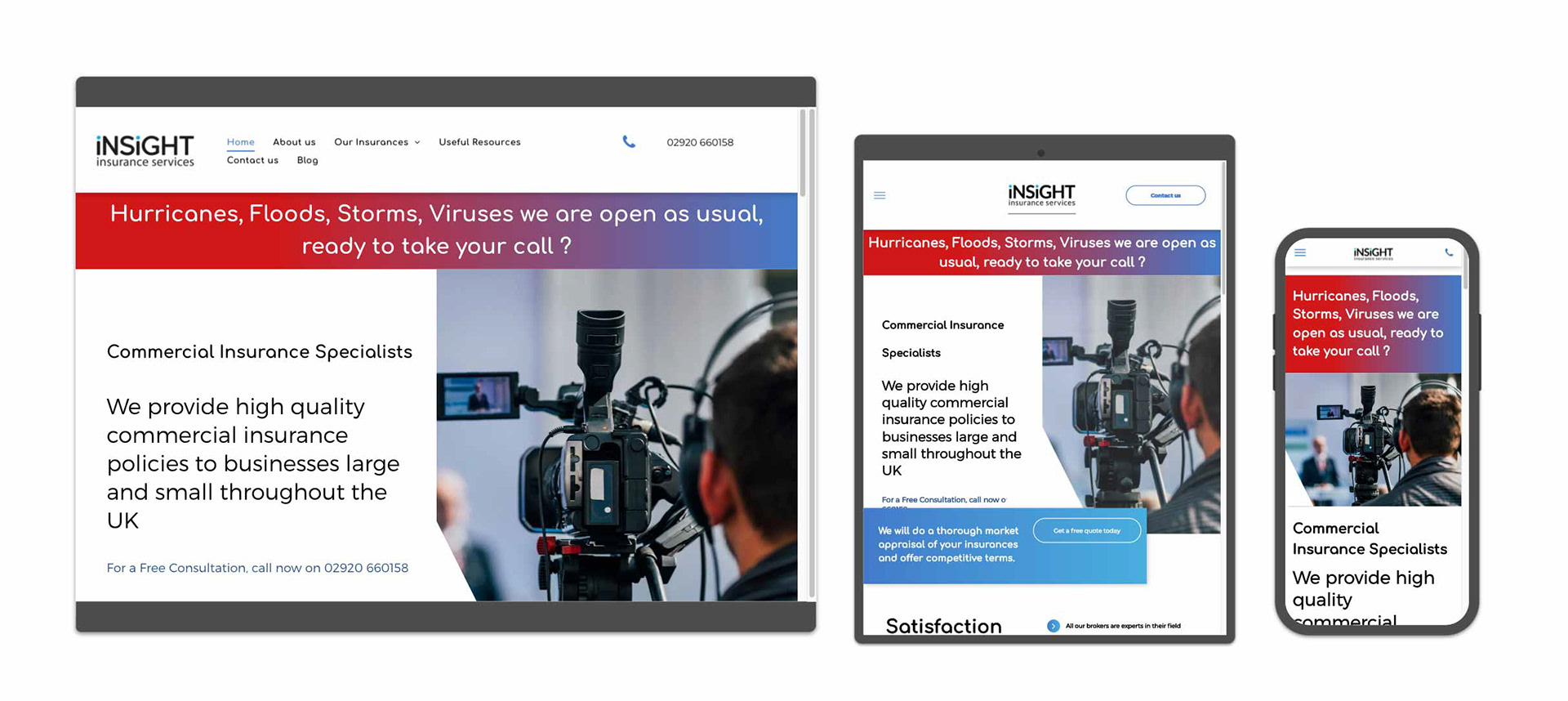Screen dimensions: 1568x701
Task: Click tablet Satisfaction heading
Action: [943, 626]
